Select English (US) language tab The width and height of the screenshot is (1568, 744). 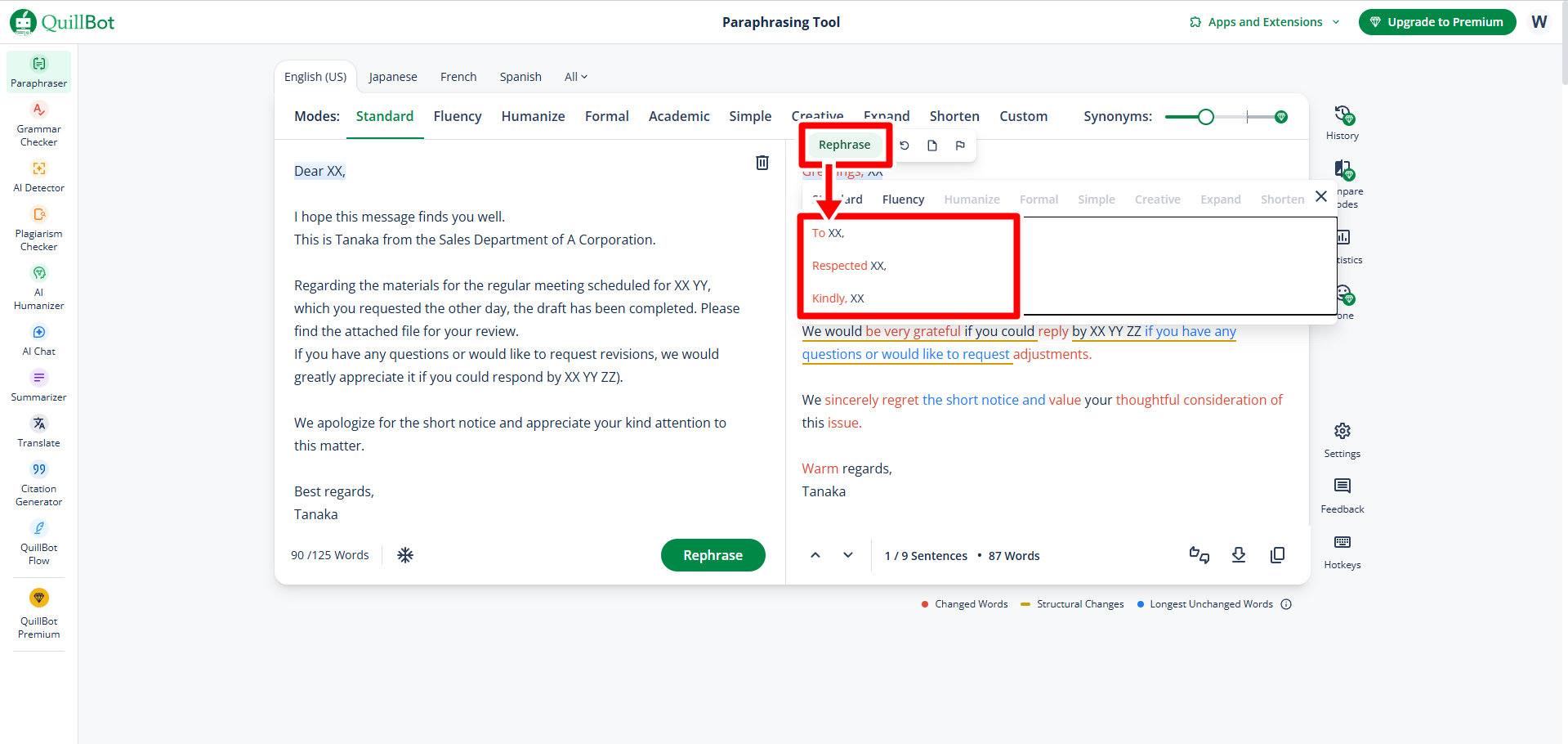315,77
